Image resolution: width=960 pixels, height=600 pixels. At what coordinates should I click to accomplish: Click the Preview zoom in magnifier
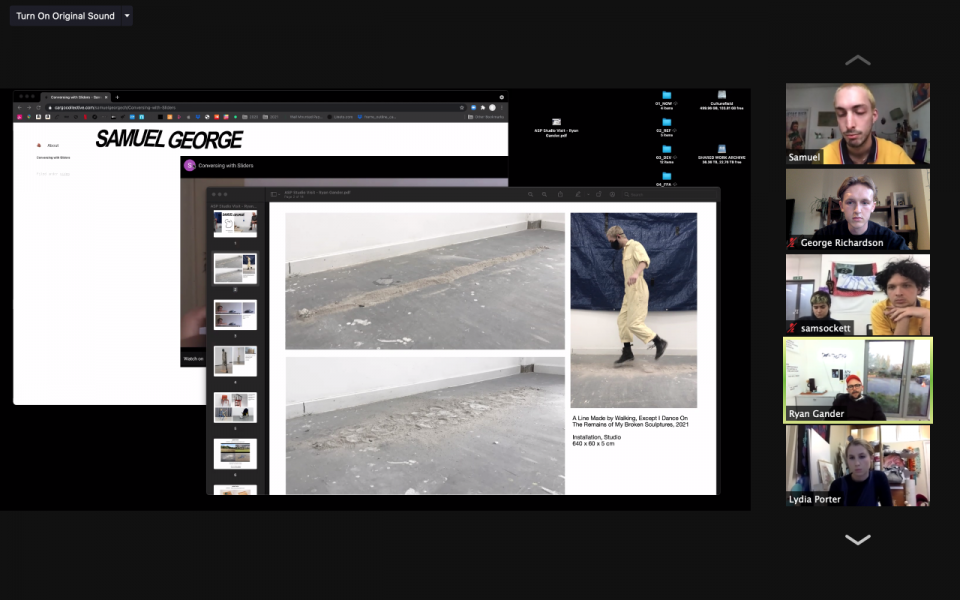(x=544, y=195)
